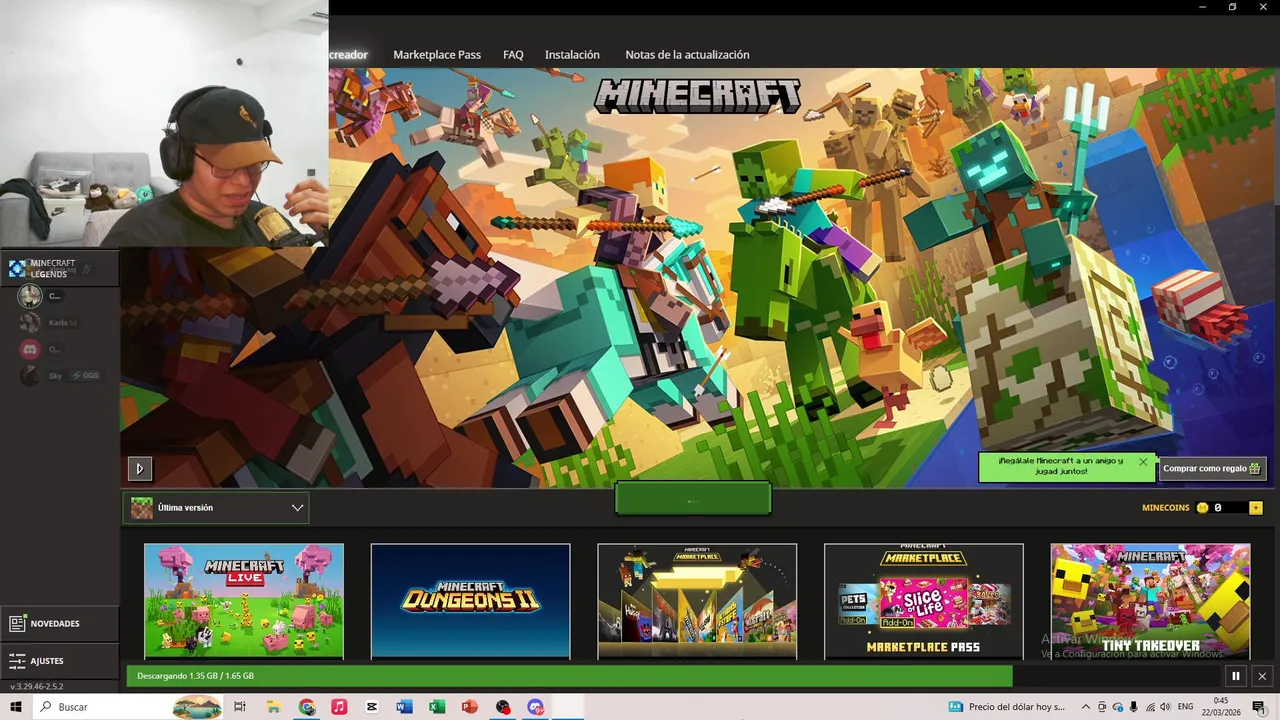Switch the ENG input language
This screenshot has width=1280, height=720.
tap(1186, 707)
